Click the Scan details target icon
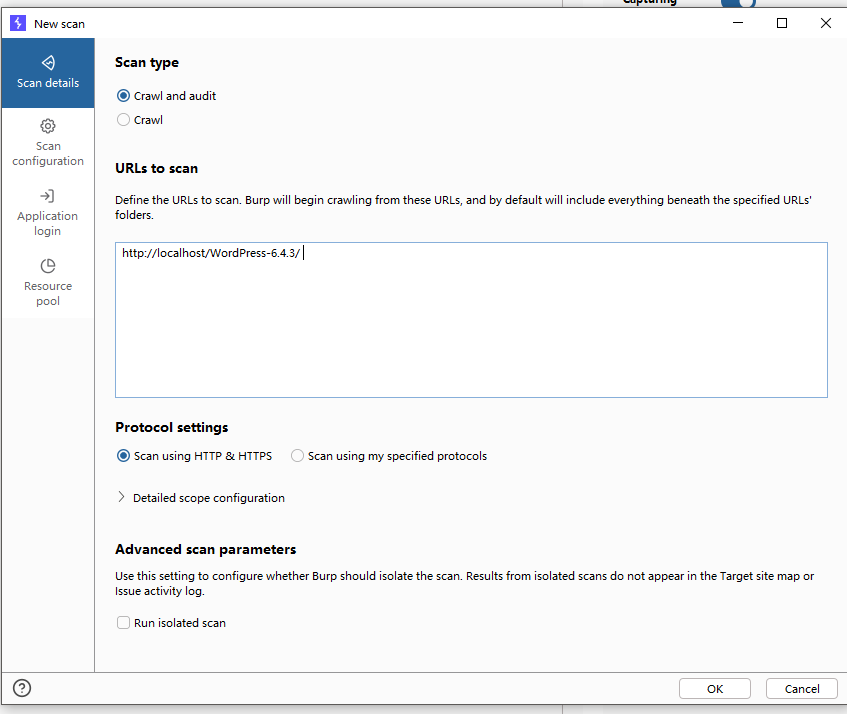The height and width of the screenshot is (714, 847). [48, 63]
